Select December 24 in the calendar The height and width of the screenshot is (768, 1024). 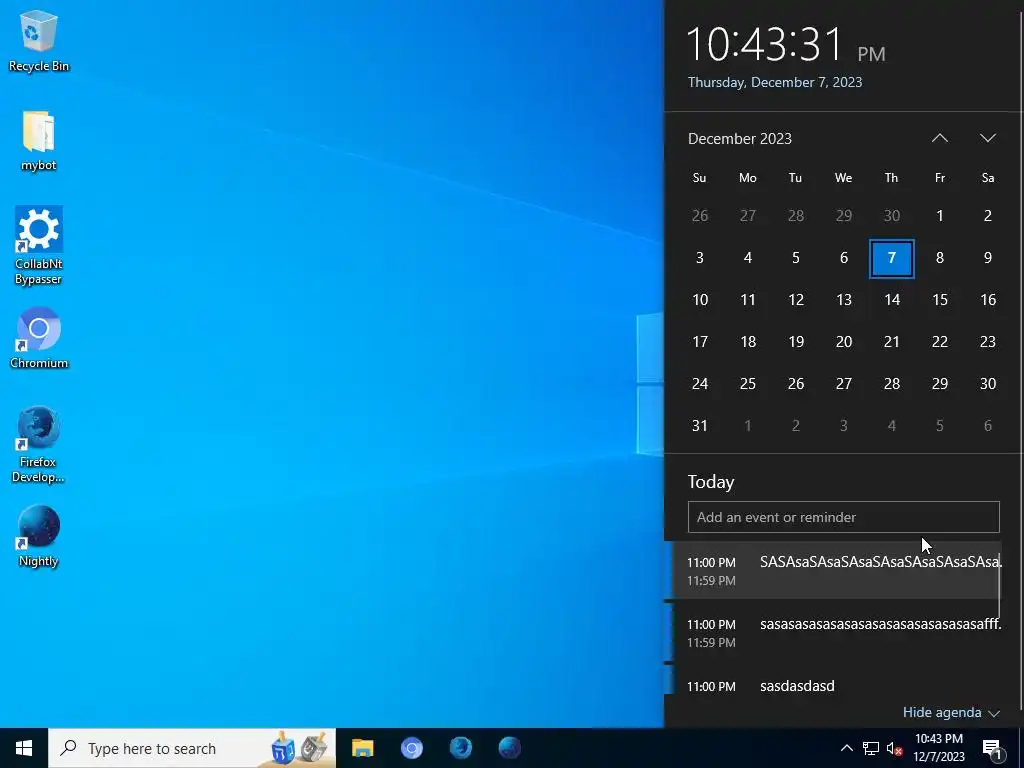pyautogui.click(x=699, y=383)
